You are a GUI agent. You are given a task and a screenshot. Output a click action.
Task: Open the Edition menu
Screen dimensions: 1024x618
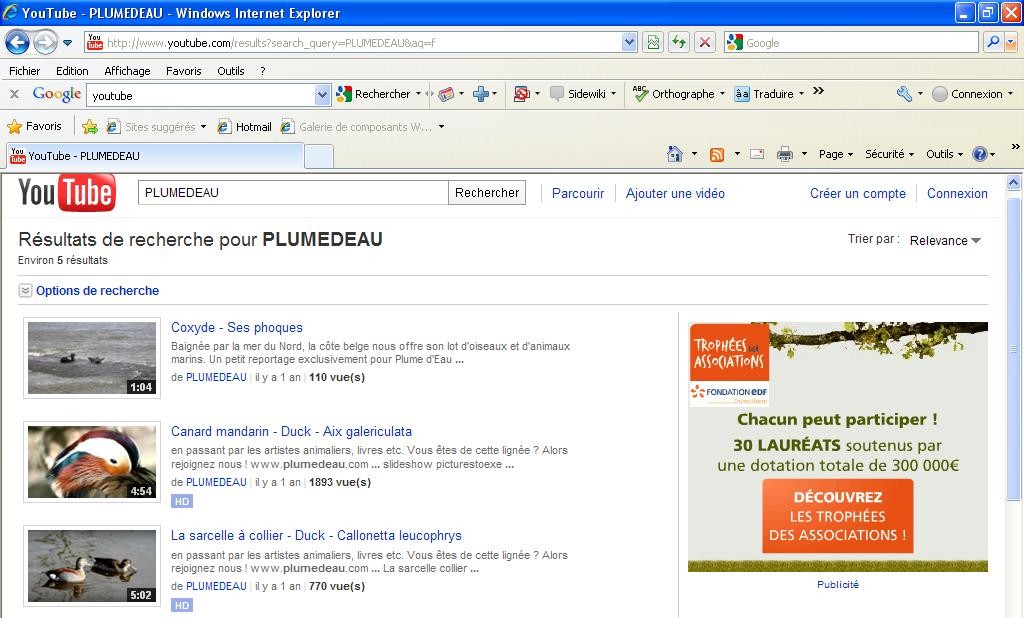(x=72, y=71)
